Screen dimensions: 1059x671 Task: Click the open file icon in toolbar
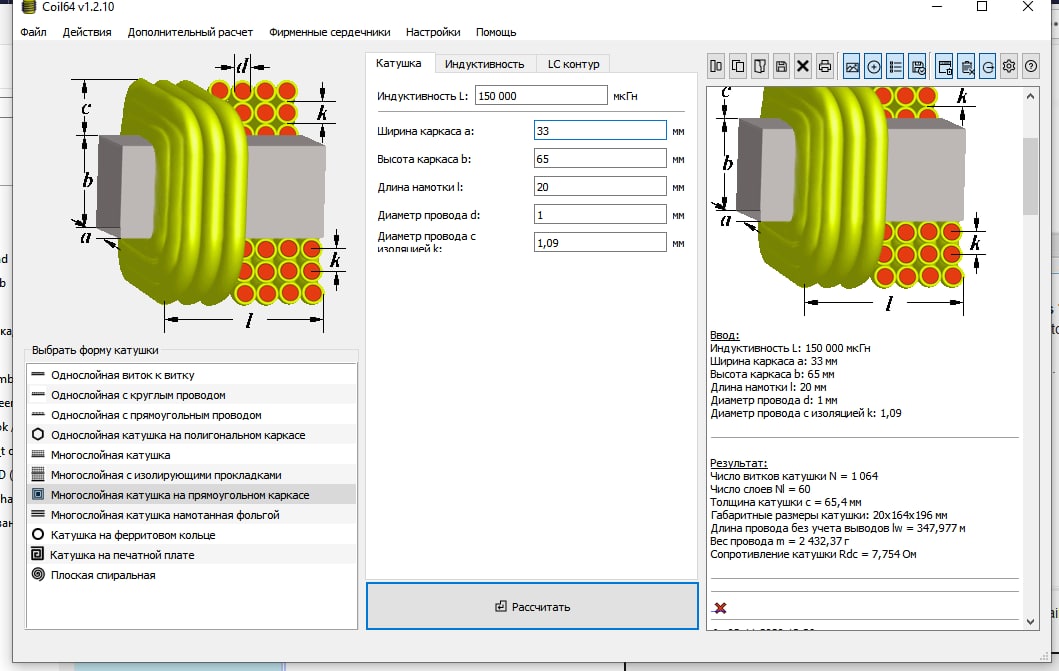pos(760,66)
